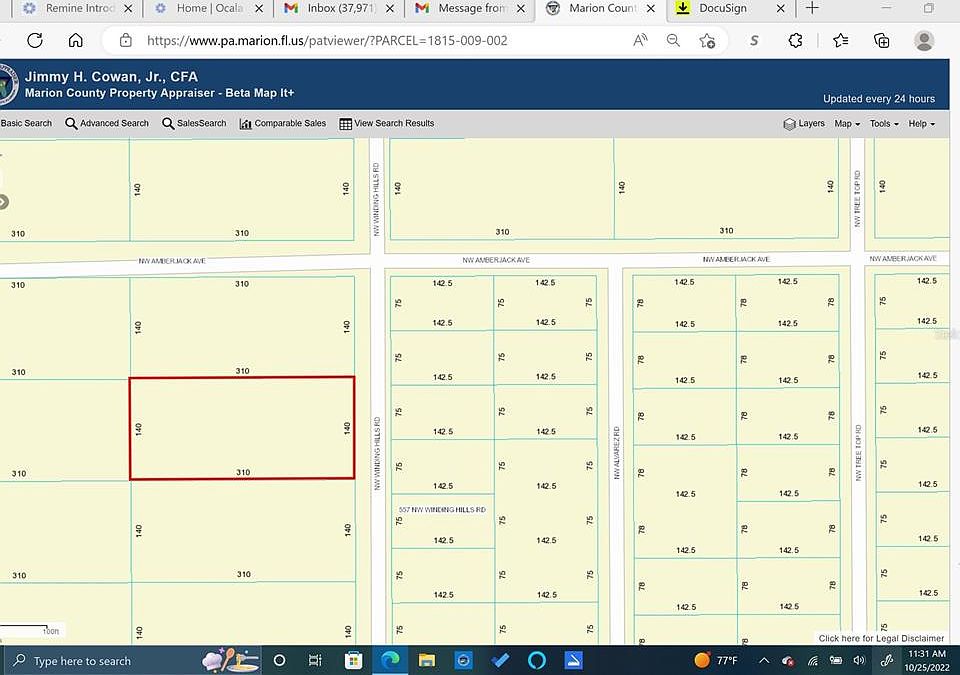Open the Layers panel

click(x=804, y=123)
